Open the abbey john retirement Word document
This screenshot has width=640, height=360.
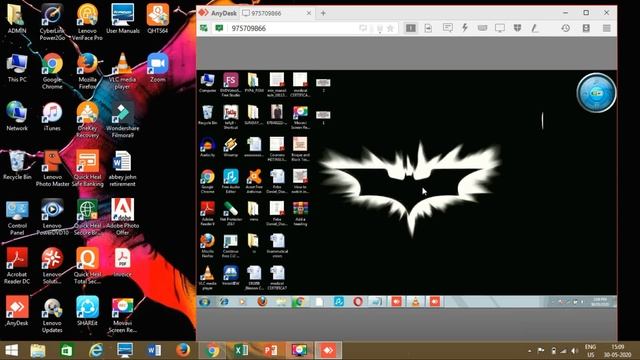[x=122, y=169]
